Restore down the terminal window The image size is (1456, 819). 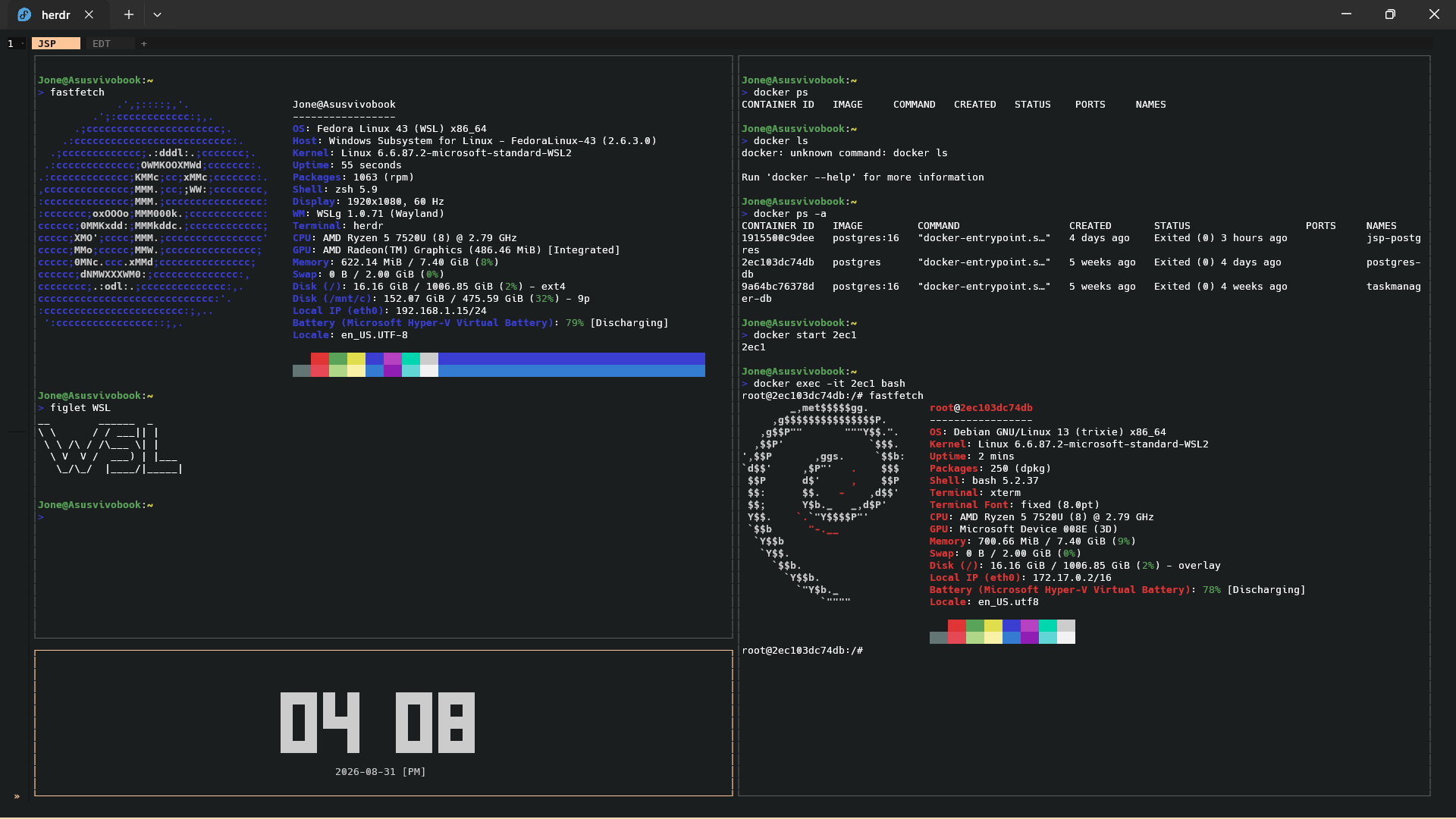pos(1390,14)
